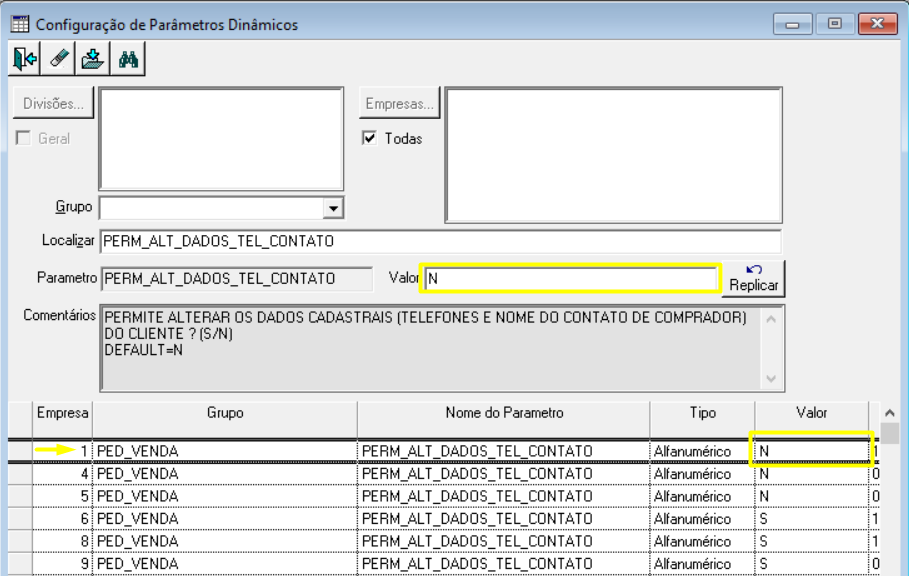Uncheck the Todas checkbox
Screen dimensions: 909x576
(x=369, y=138)
